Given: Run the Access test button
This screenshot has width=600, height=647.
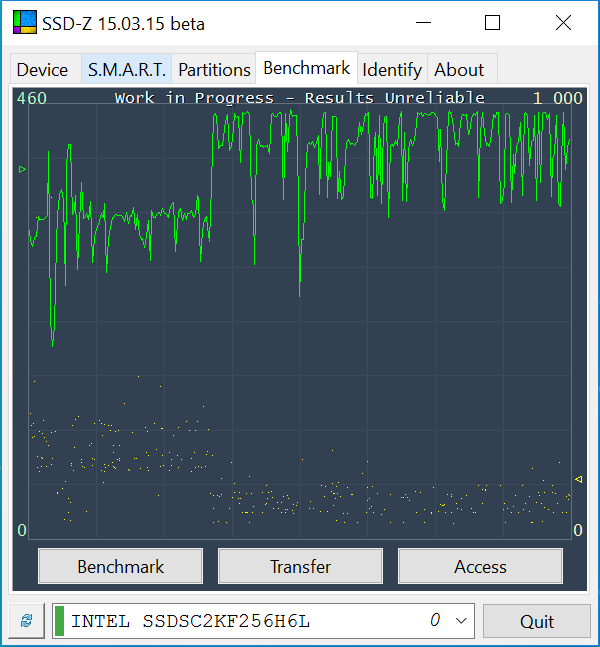Looking at the screenshot, I should point(480,567).
